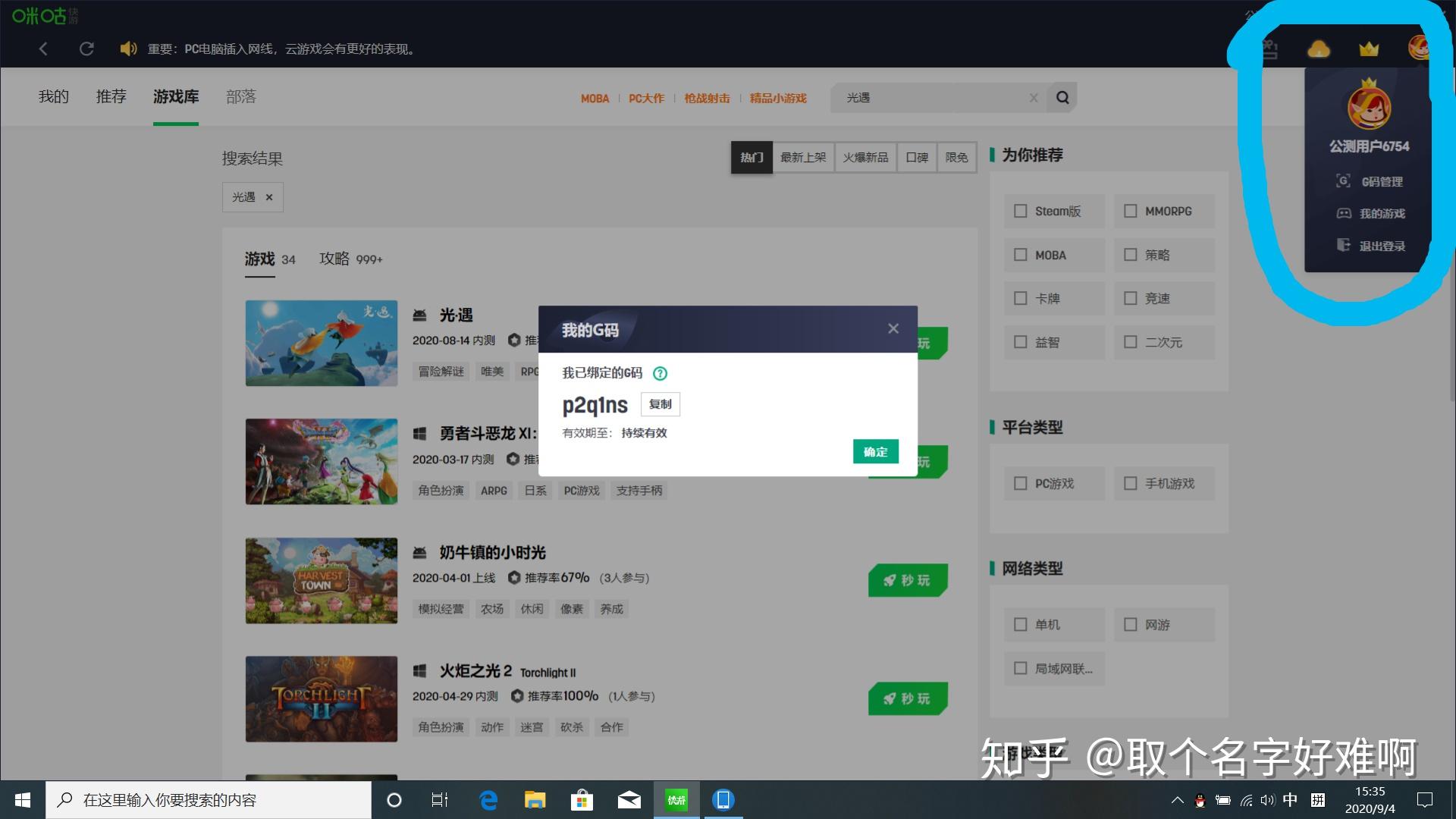Screen dimensions: 1456x819
Task: Open the 枪战射击 category link
Action: click(x=707, y=99)
